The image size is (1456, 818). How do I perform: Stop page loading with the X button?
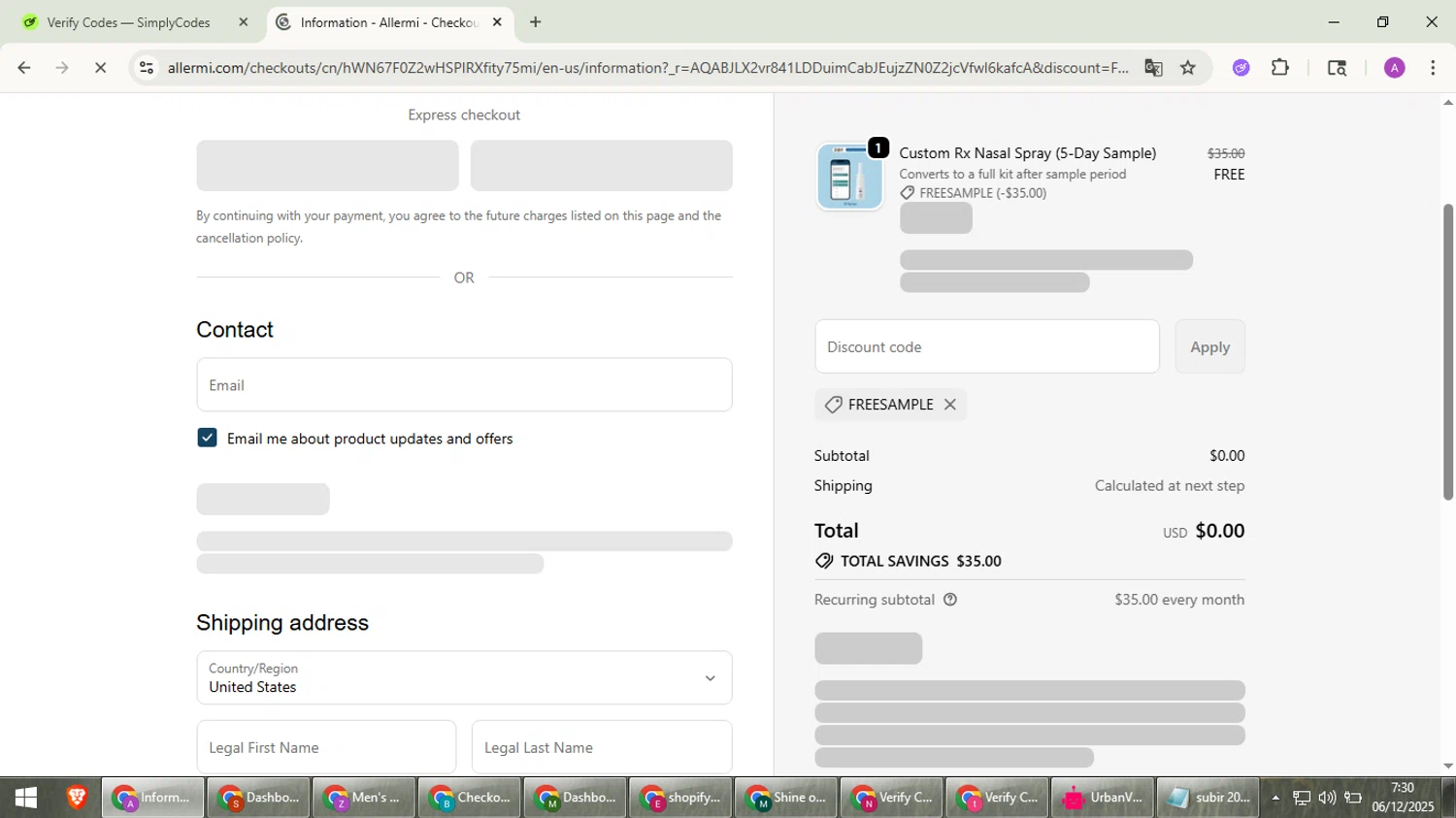100,68
